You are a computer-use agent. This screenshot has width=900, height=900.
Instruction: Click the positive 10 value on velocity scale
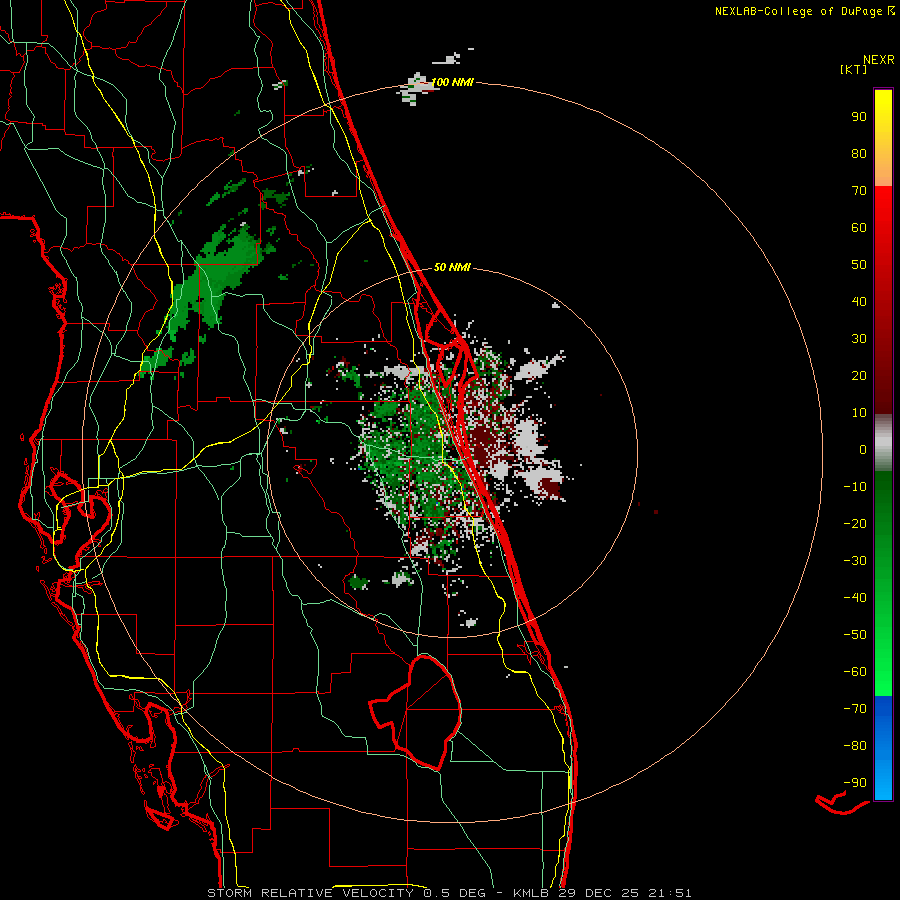click(x=859, y=413)
